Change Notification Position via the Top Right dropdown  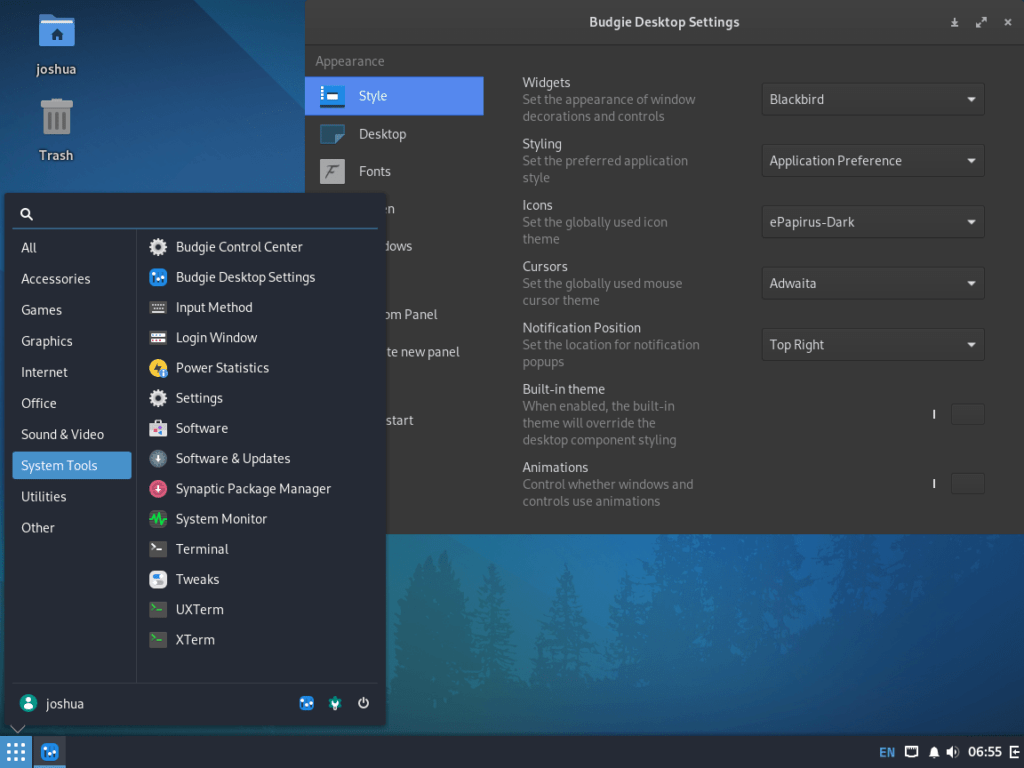pos(872,344)
